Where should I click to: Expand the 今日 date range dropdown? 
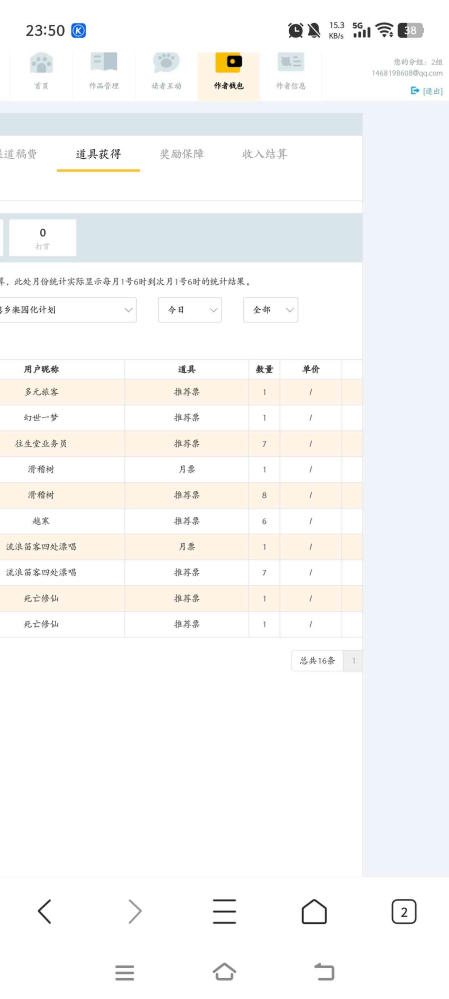[190, 310]
